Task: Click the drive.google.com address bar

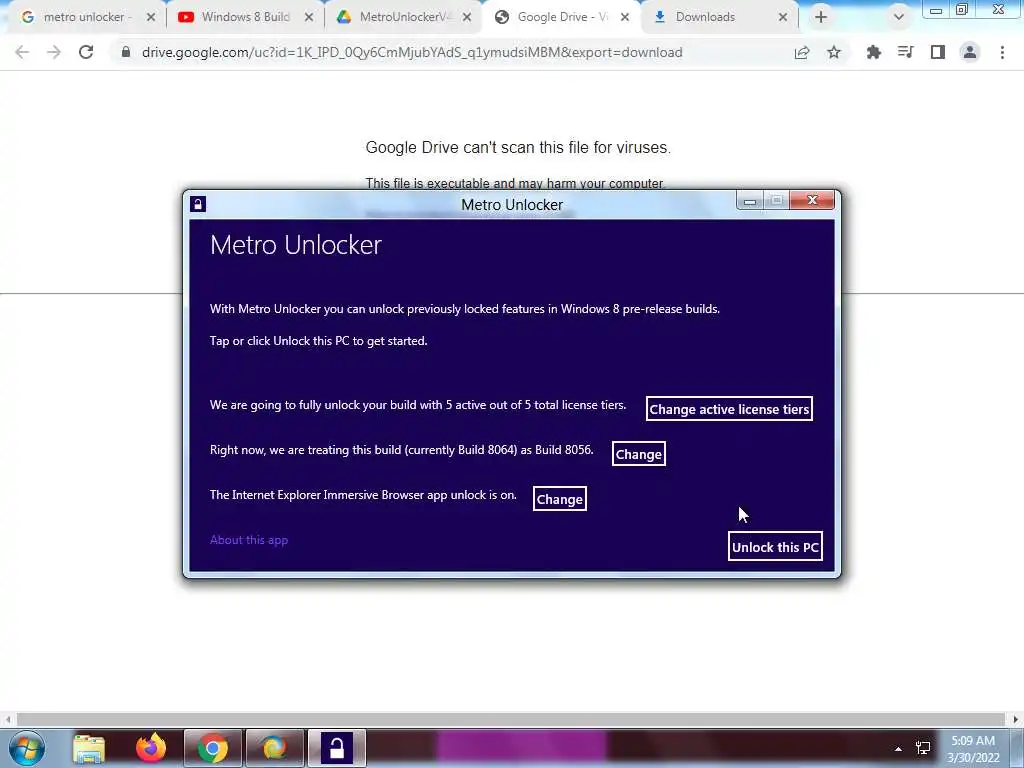Action: [x=412, y=52]
